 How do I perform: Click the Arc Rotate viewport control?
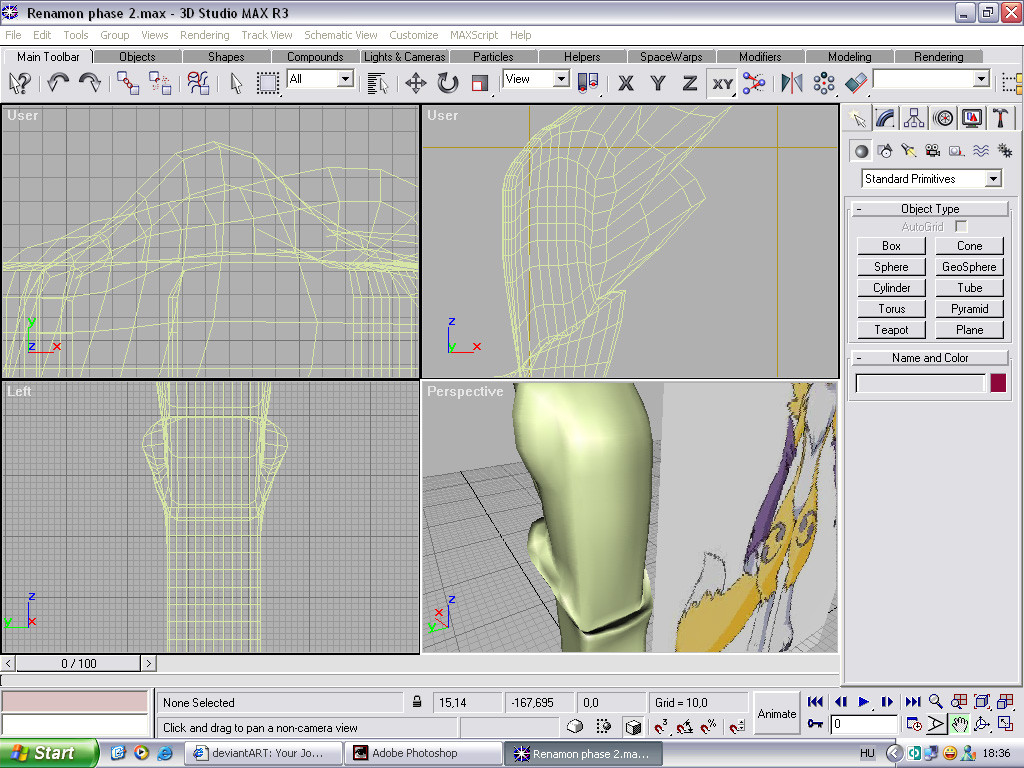pyautogui.click(x=982, y=724)
